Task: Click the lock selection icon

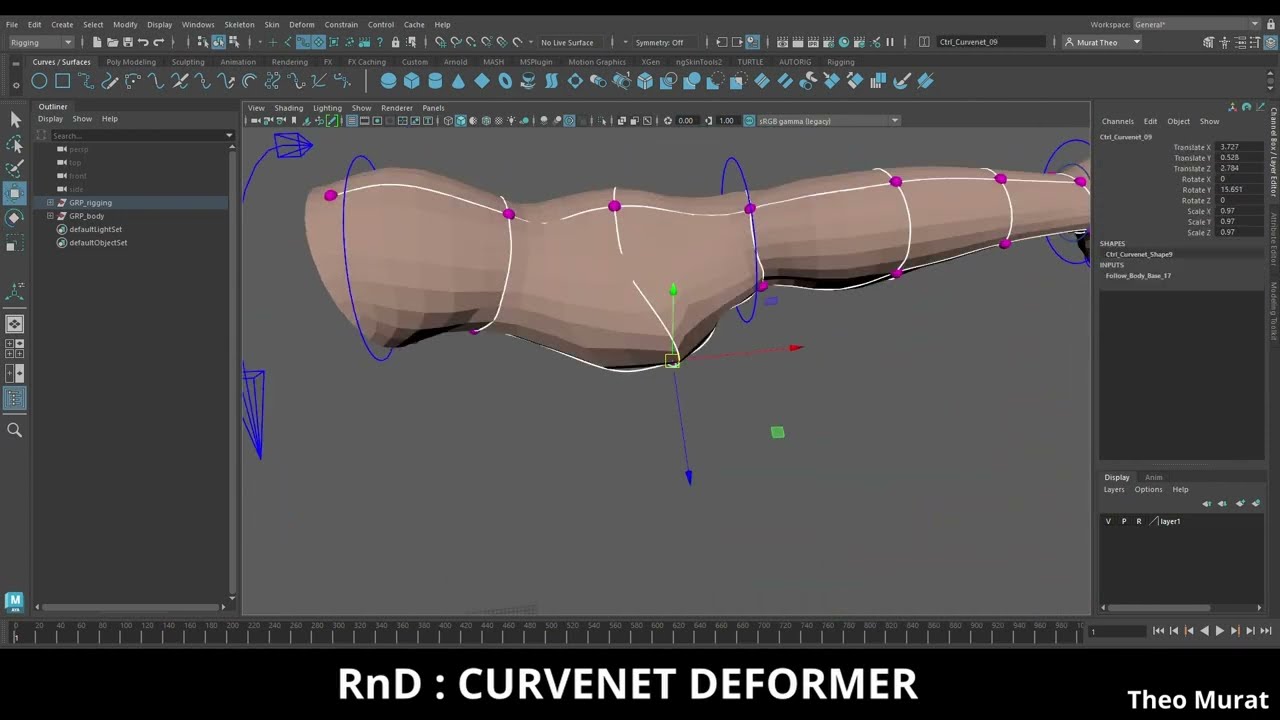Action: (x=395, y=42)
